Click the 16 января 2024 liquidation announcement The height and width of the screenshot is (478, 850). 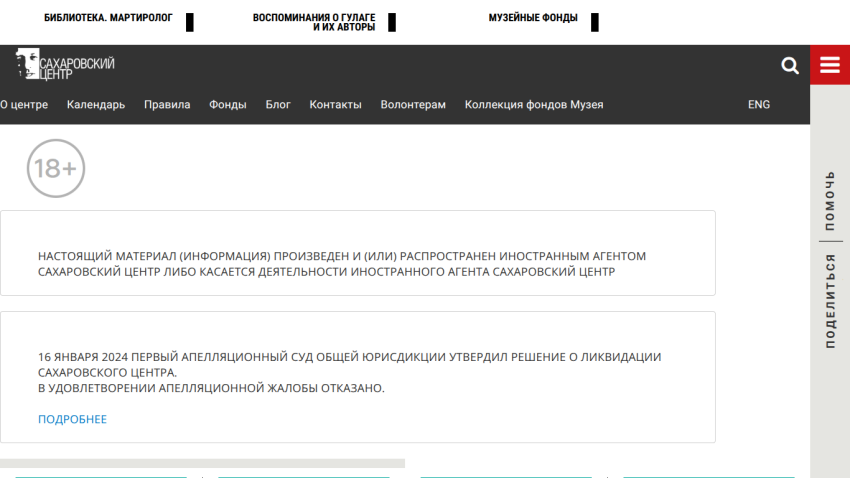coord(350,365)
